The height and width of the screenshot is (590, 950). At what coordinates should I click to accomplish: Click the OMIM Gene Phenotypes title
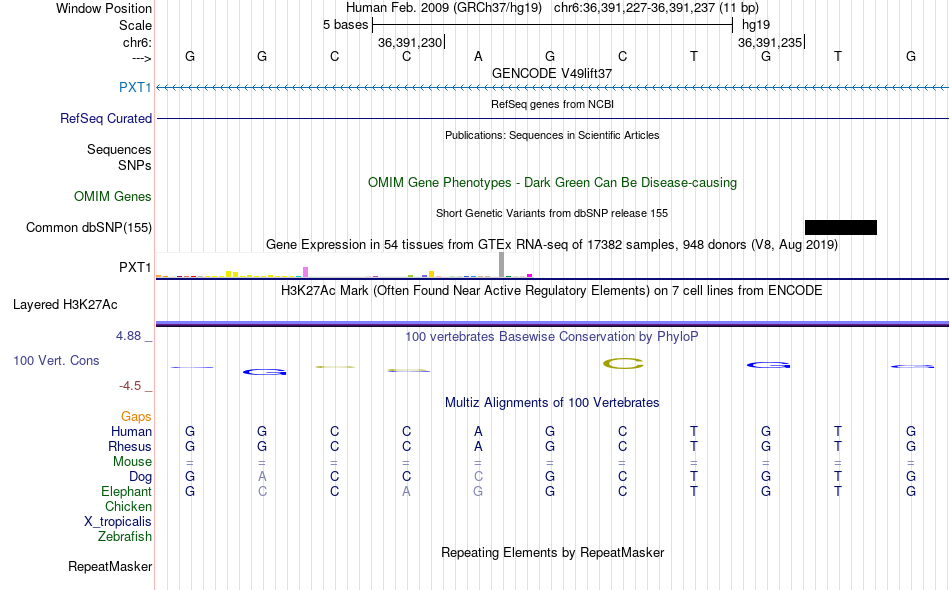pos(552,182)
